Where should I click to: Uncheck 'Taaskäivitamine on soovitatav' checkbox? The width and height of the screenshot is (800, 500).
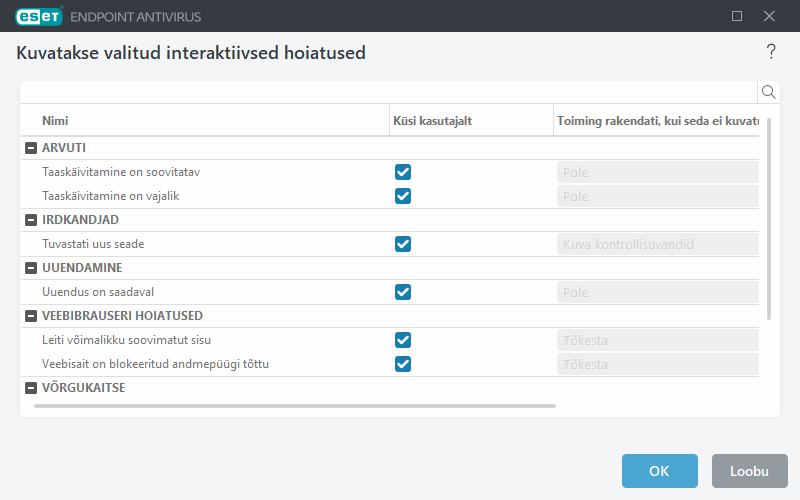pyautogui.click(x=403, y=172)
